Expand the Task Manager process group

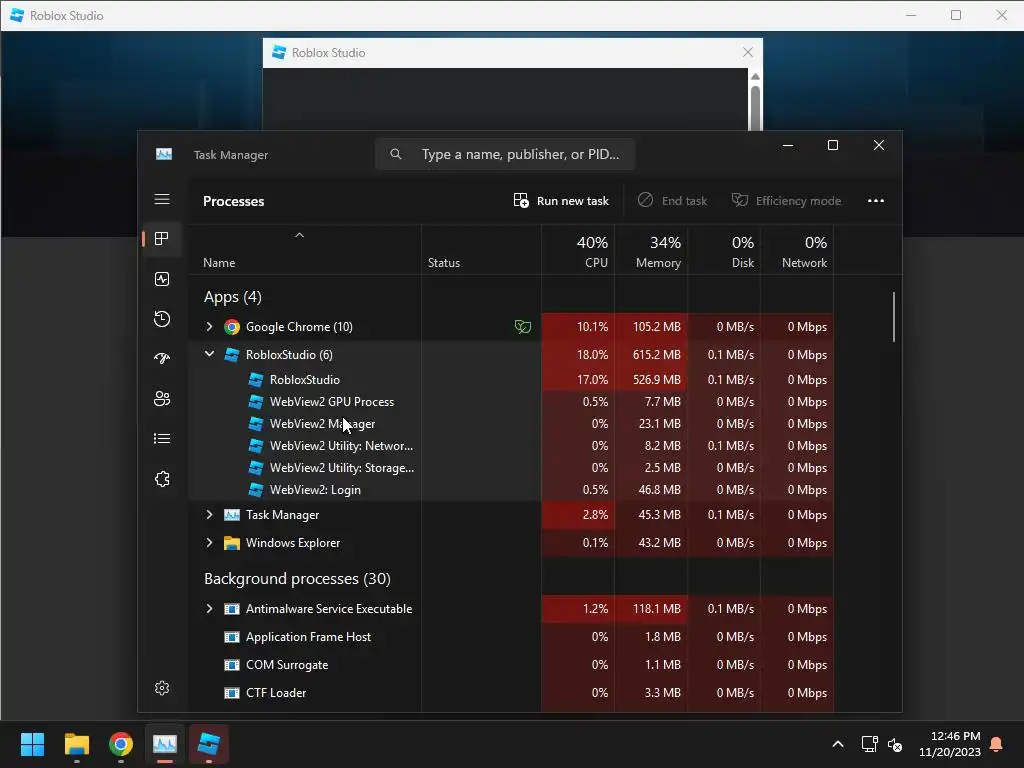pyautogui.click(x=209, y=515)
